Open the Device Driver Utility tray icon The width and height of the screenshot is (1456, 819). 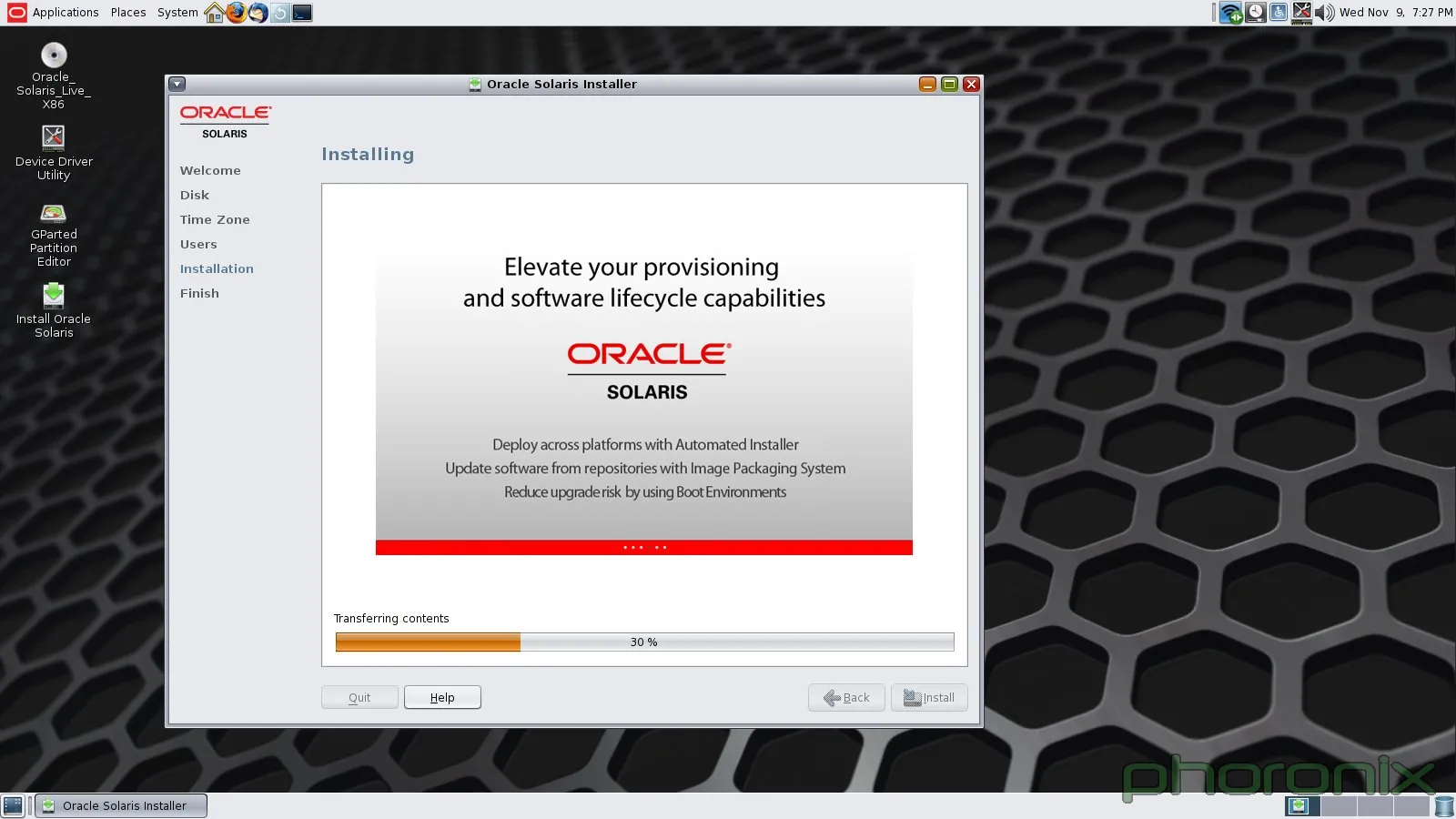point(1302,13)
